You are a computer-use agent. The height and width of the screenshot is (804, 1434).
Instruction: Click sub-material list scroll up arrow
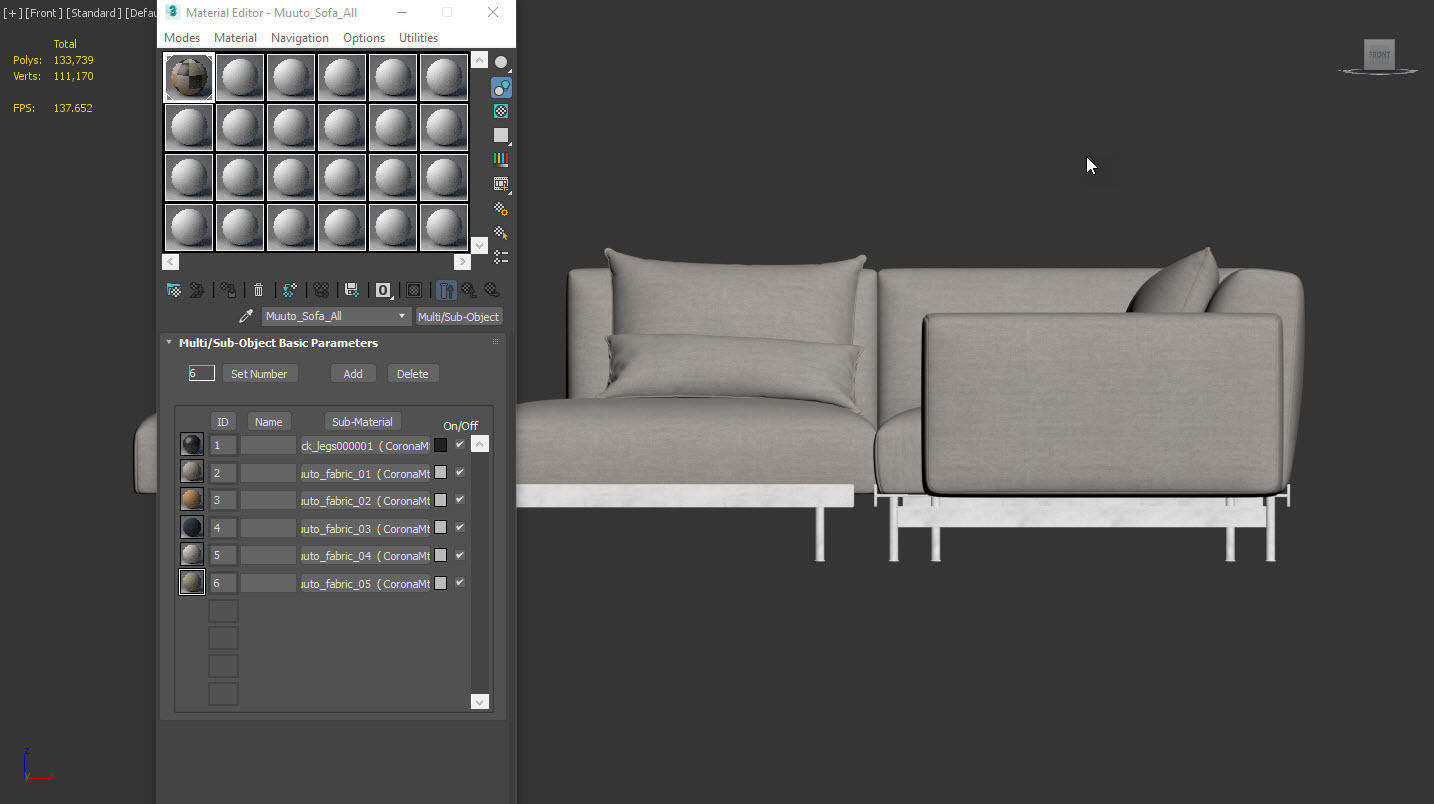click(x=479, y=444)
